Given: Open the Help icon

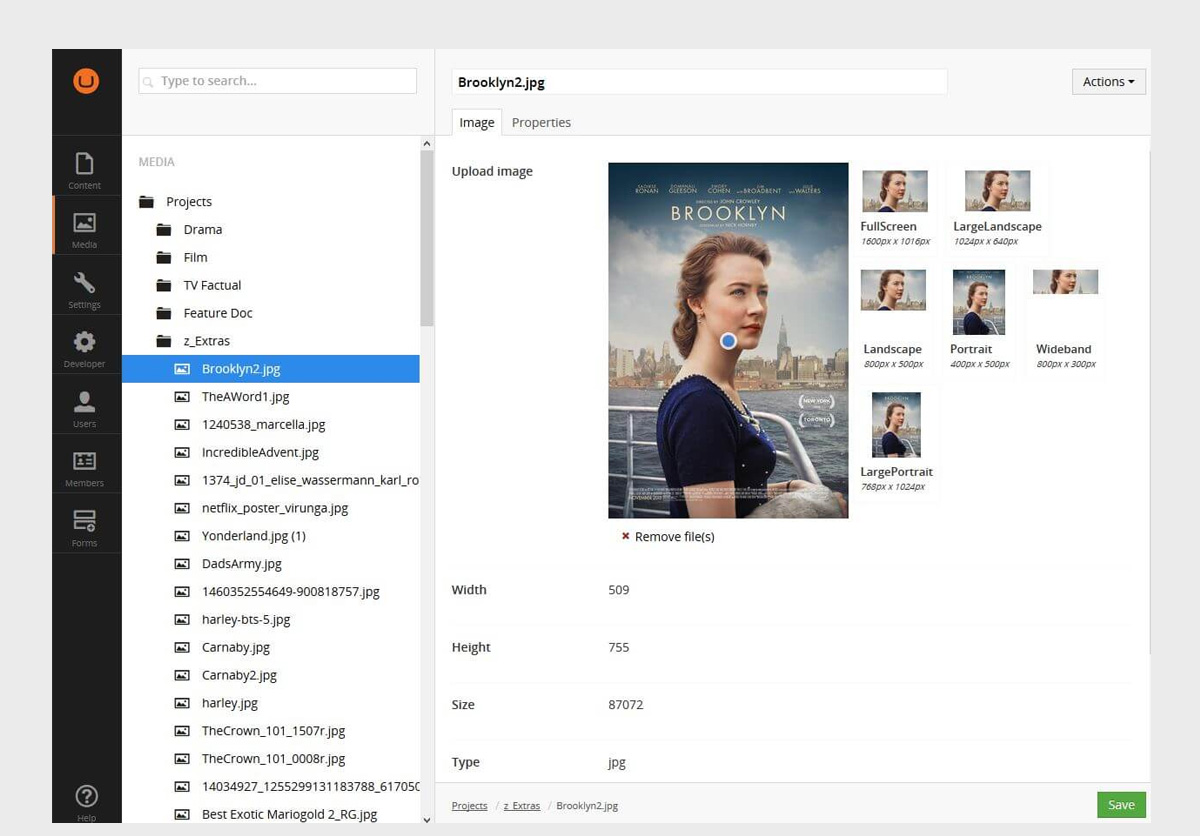Looking at the screenshot, I should click(86, 797).
